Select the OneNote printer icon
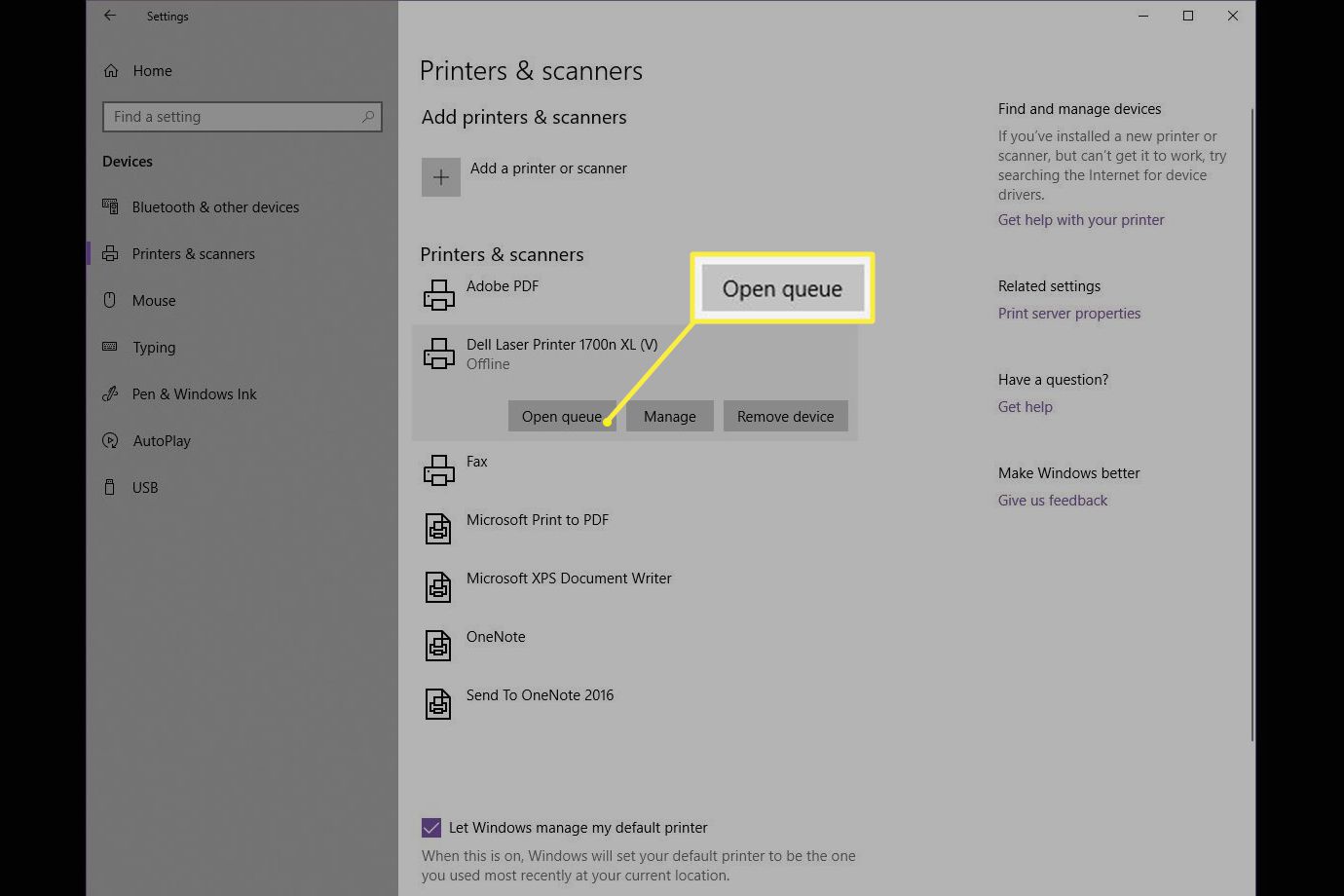Image resolution: width=1344 pixels, height=896 pixels. pyautogui.click(x=437, y=645)
